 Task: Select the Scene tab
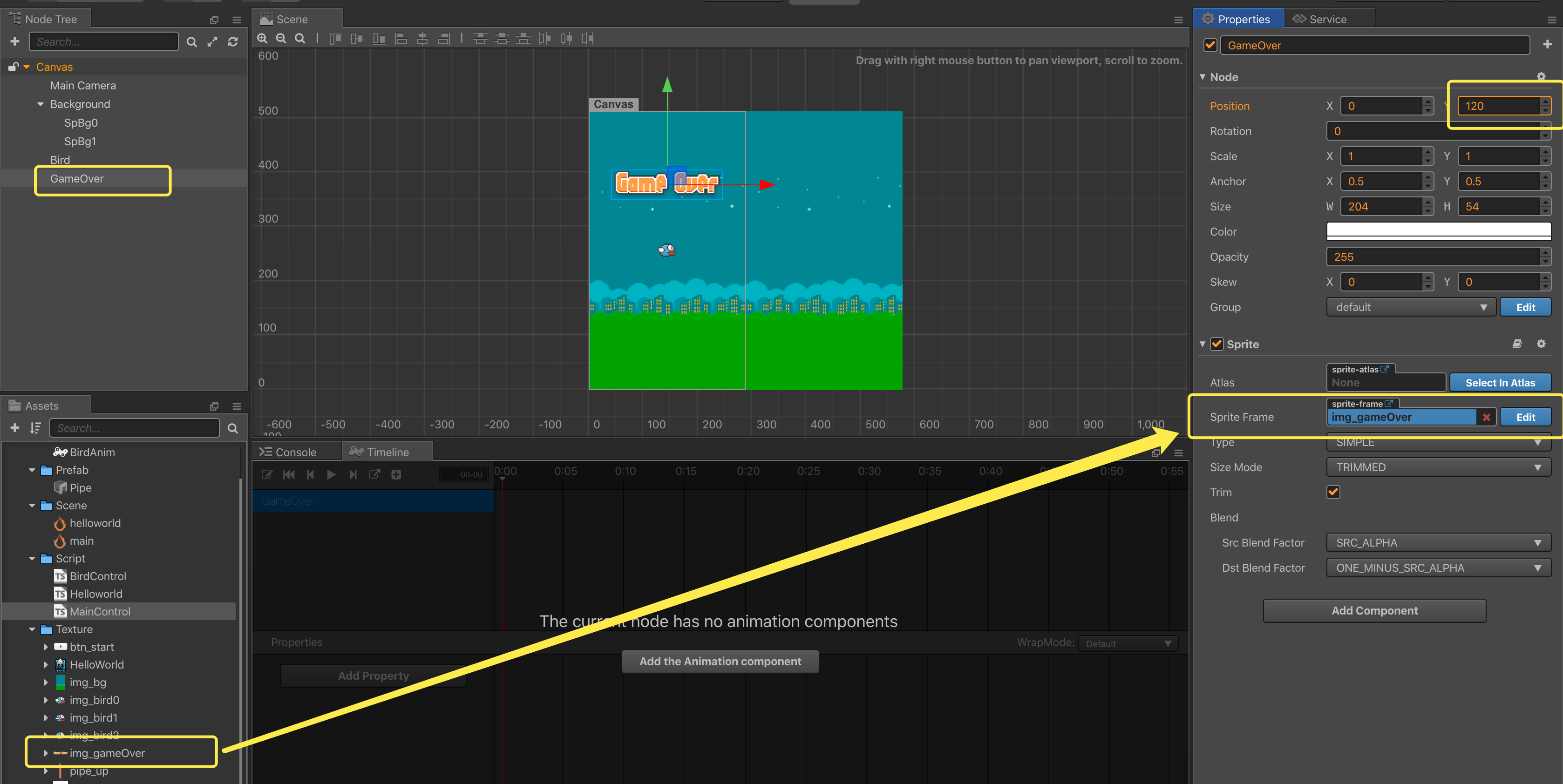pos(297,19)
